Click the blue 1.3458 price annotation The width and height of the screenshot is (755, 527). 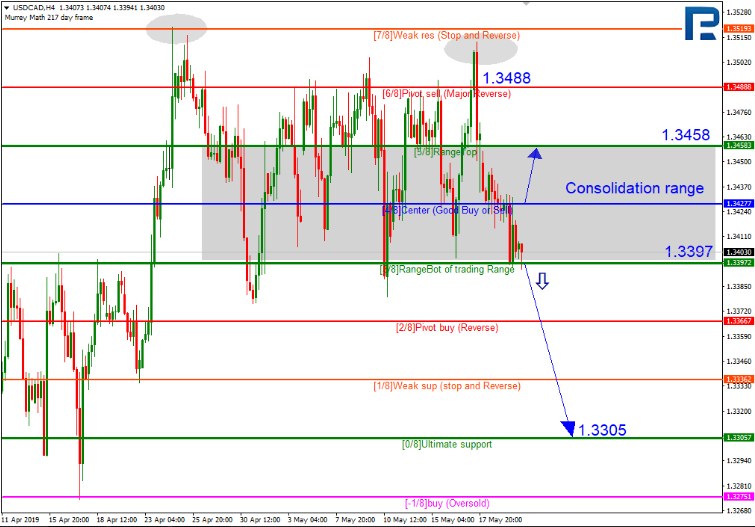point(686,134)
